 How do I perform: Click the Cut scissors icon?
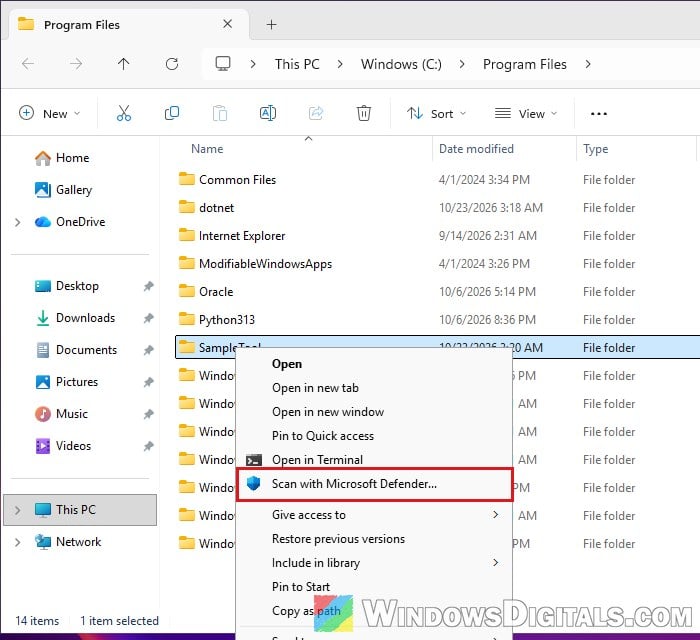[x=124, y=113]
